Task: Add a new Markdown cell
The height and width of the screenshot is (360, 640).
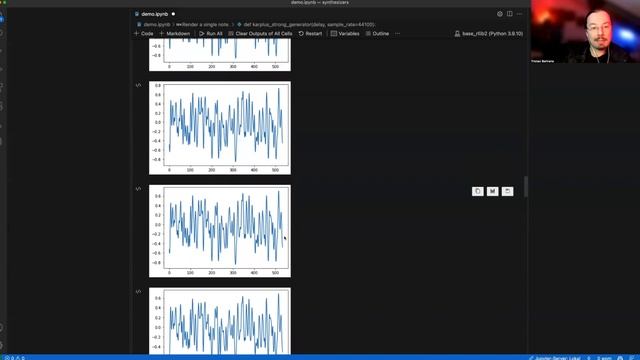Action: coord(175,33)
